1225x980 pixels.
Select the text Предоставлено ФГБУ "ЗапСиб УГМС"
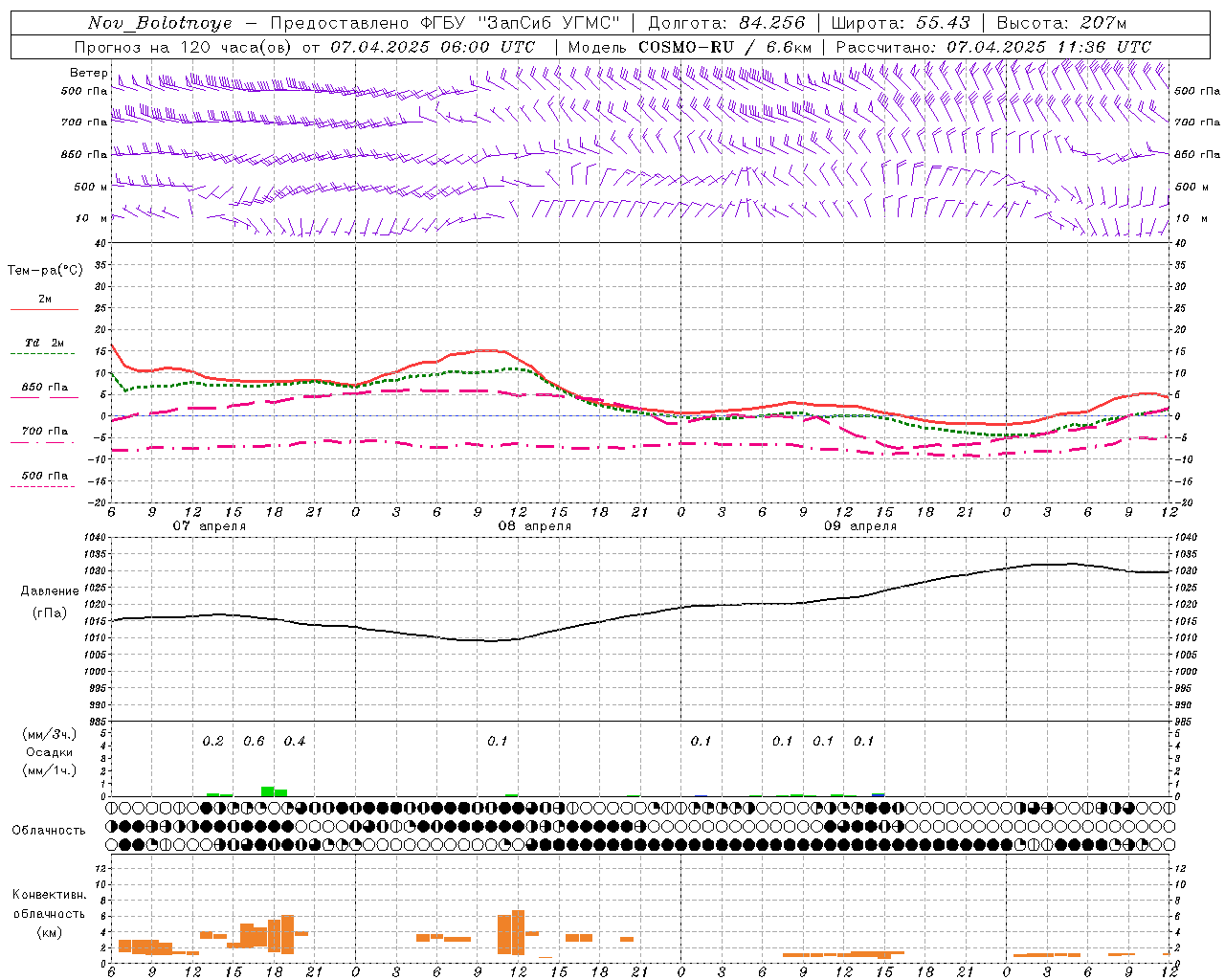(x=445, y=23)
